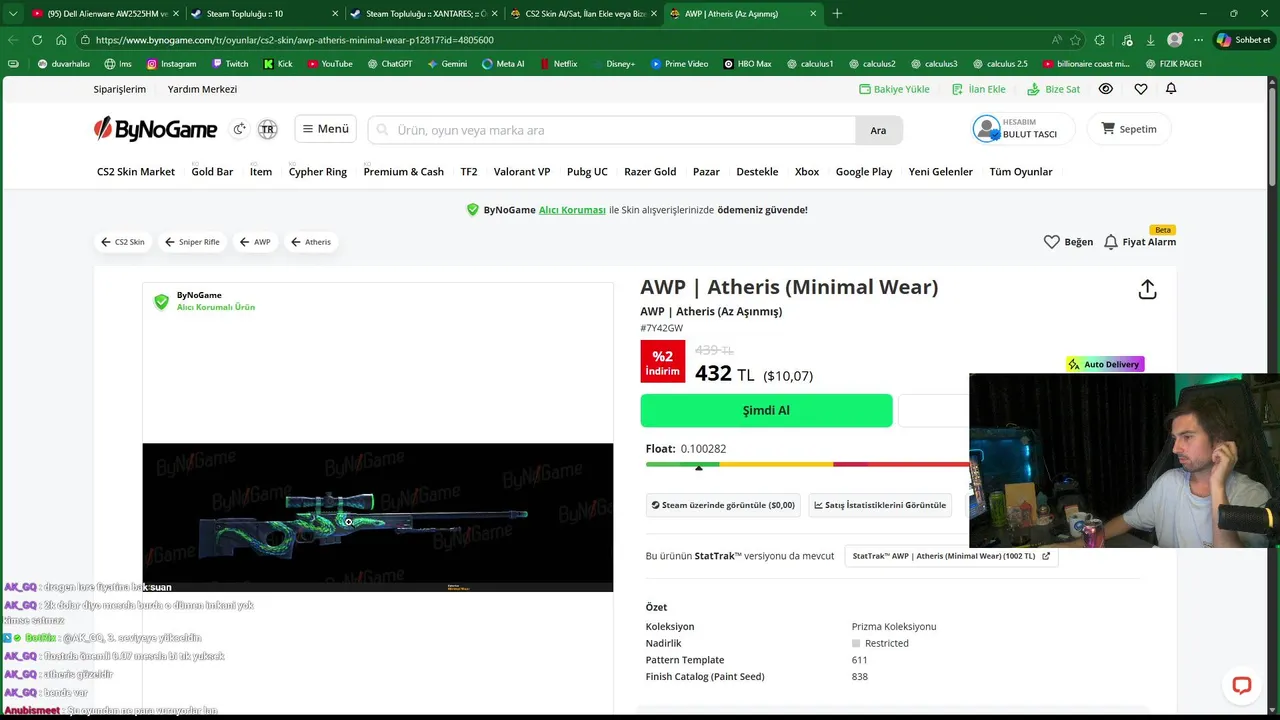
Task: Set a Fiyat Alarm price alert
Action: (1140, 242)
